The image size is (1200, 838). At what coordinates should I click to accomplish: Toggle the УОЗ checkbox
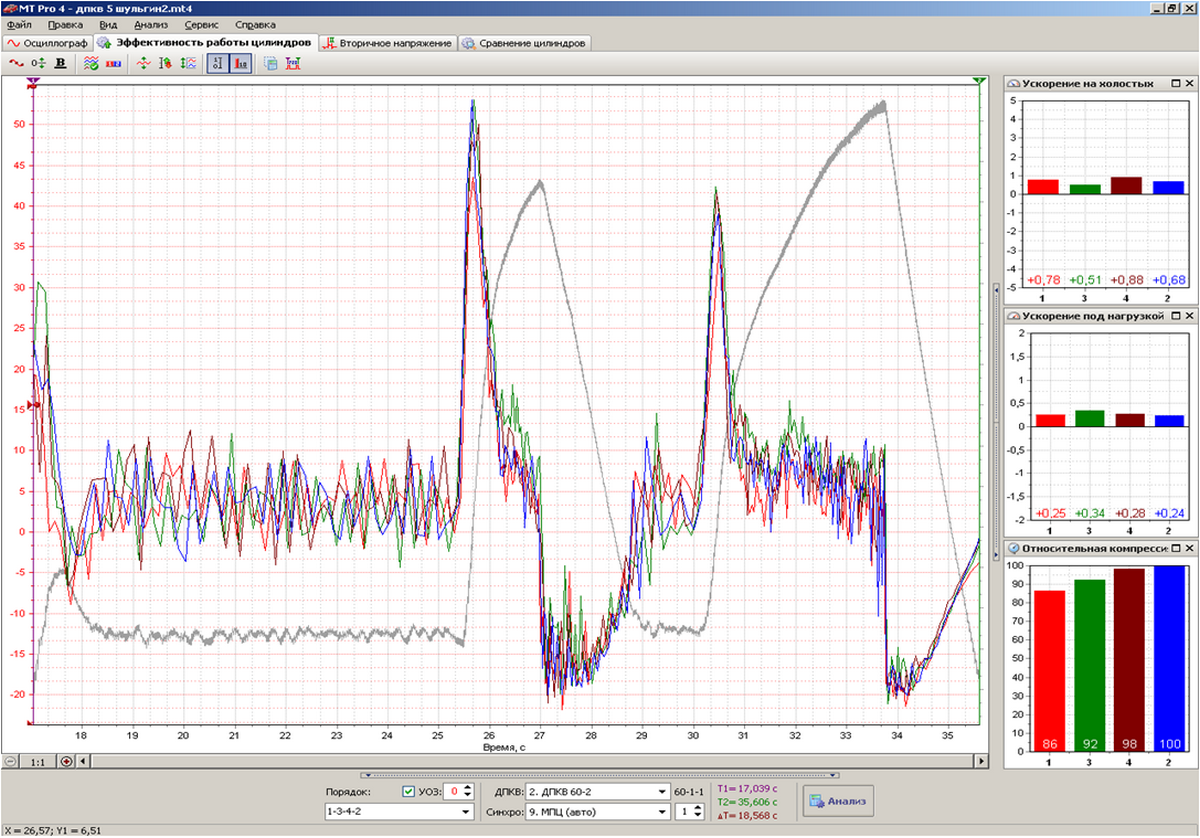tap(408, 792)
